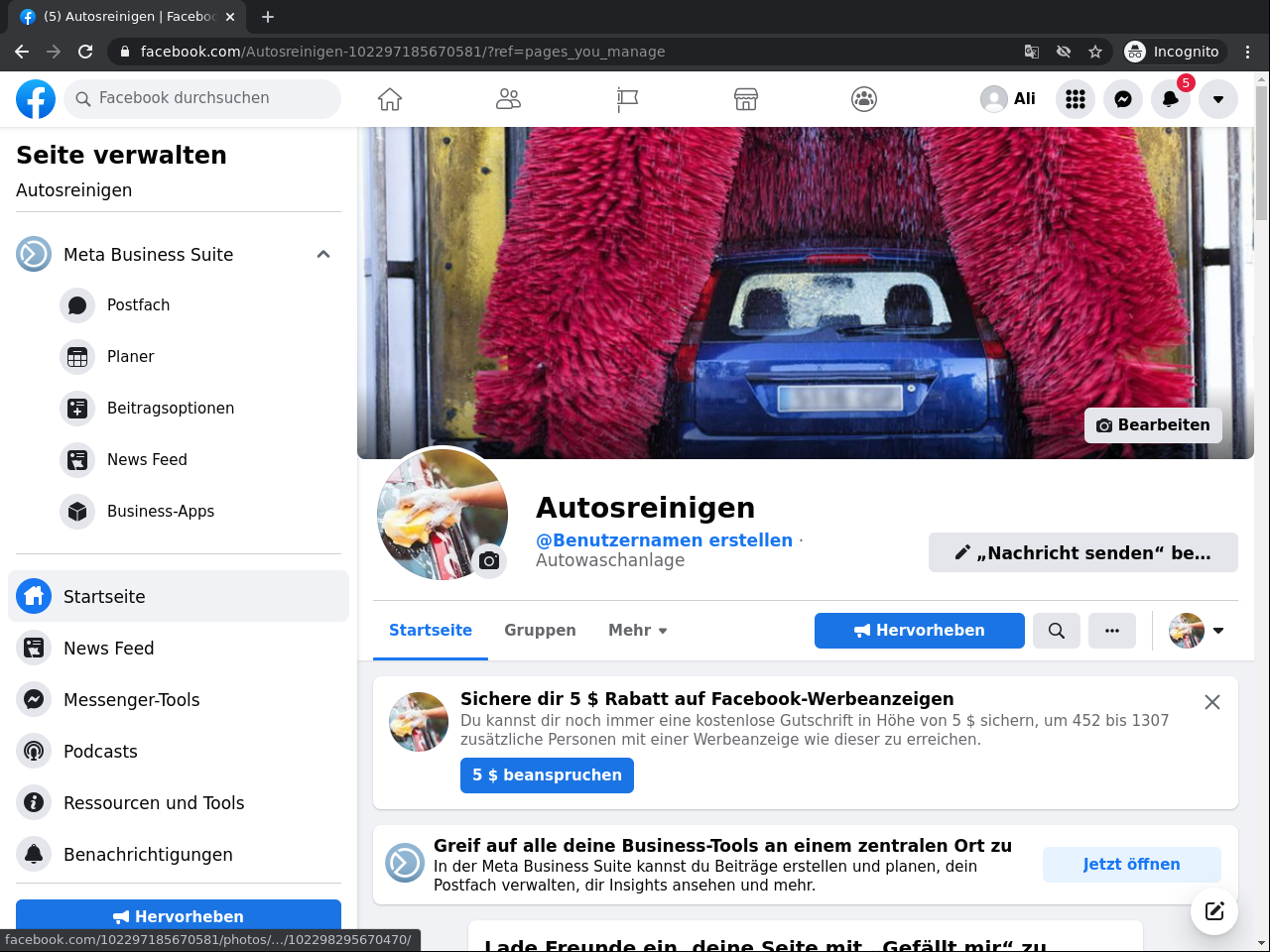Click the third-party cookies blocked eye icon

coord(1064,52)
